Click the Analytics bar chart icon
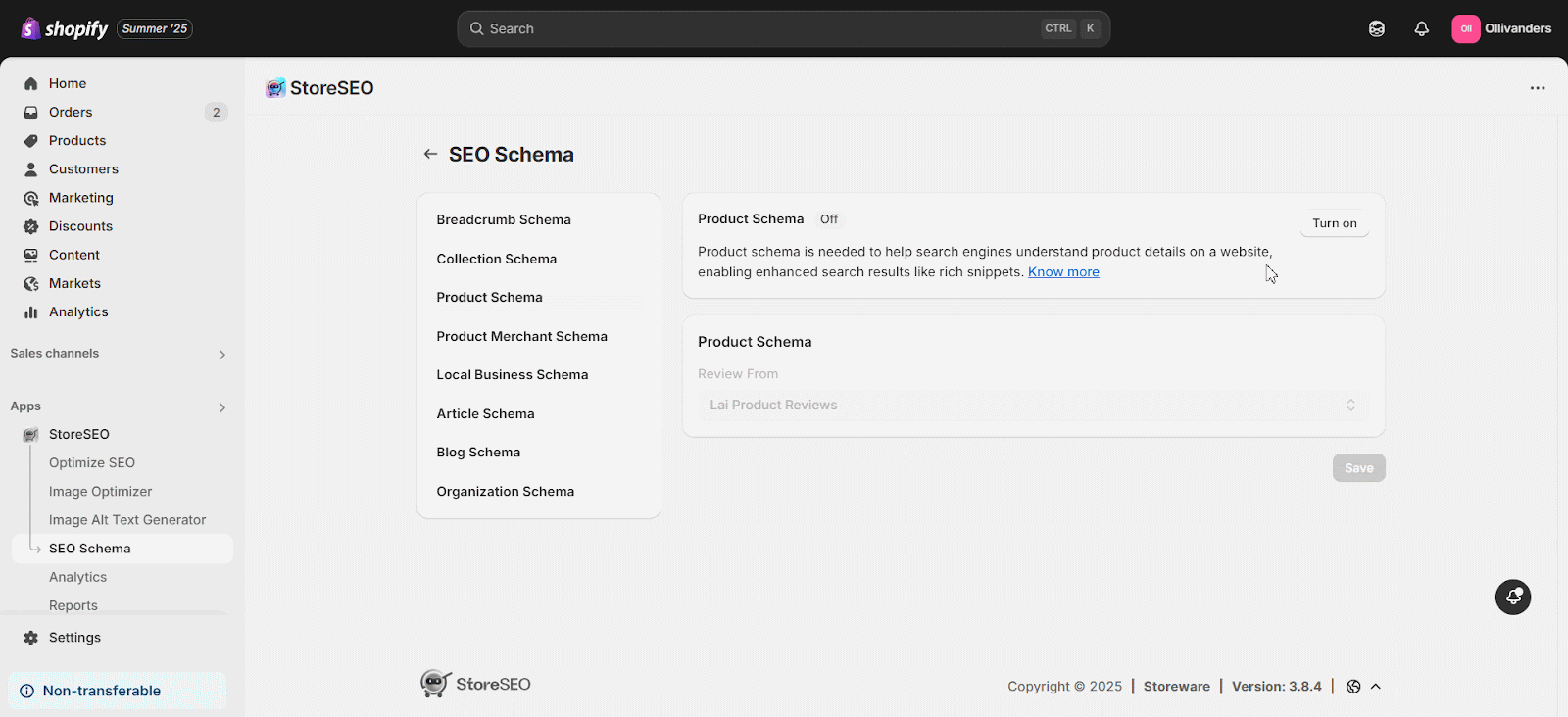Image resolution: width=1568 pixels, height=717 pixels. pyautogui.click(x=31, y=312)
